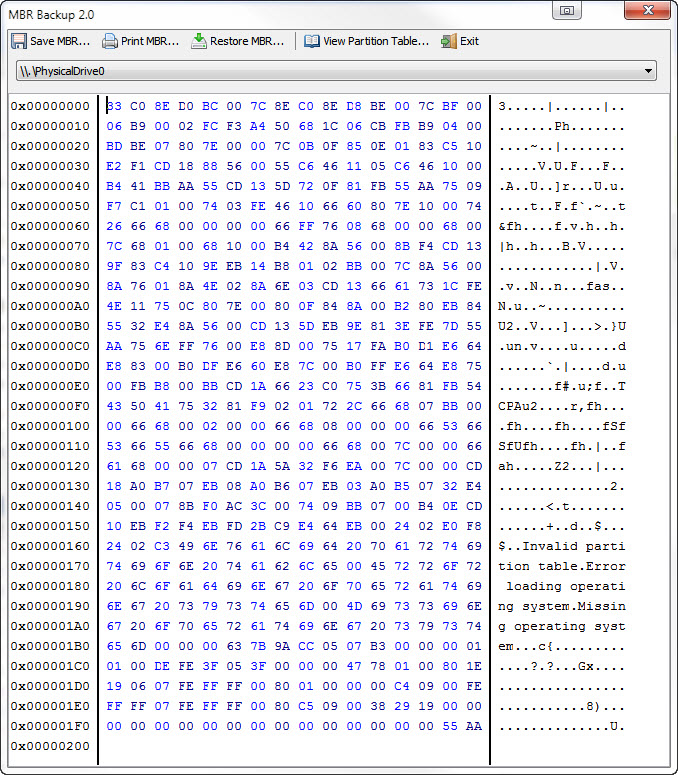Click ASCII text 'SfUfh....fh.|..f'

[x=562, y=446]
